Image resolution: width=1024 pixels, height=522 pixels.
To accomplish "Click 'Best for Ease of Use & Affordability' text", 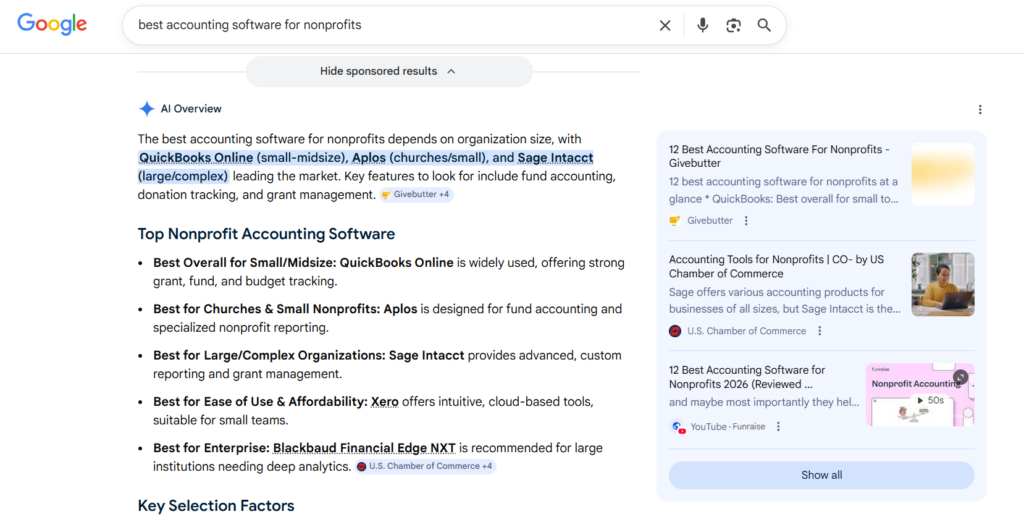I will pyautogui.click(x=261, y=402).
